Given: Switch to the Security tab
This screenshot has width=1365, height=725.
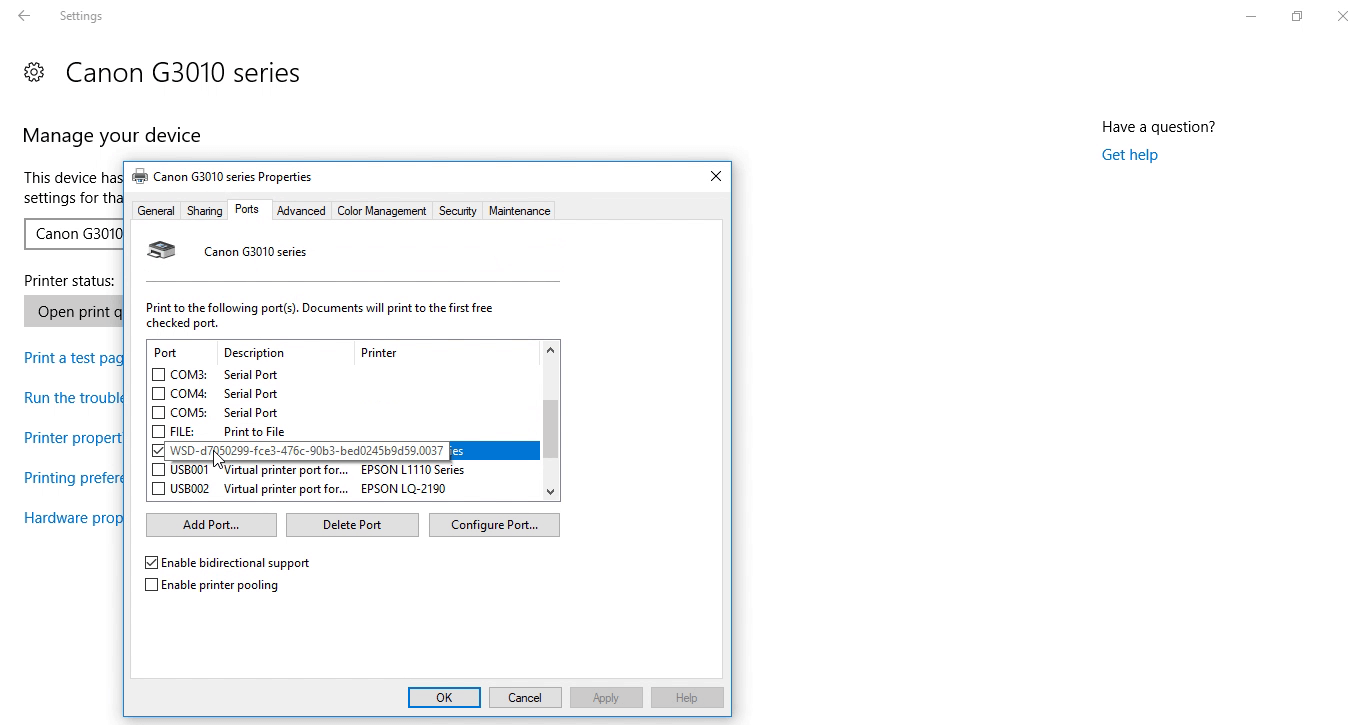Looking at the screenshot, I should click(458, 211).
